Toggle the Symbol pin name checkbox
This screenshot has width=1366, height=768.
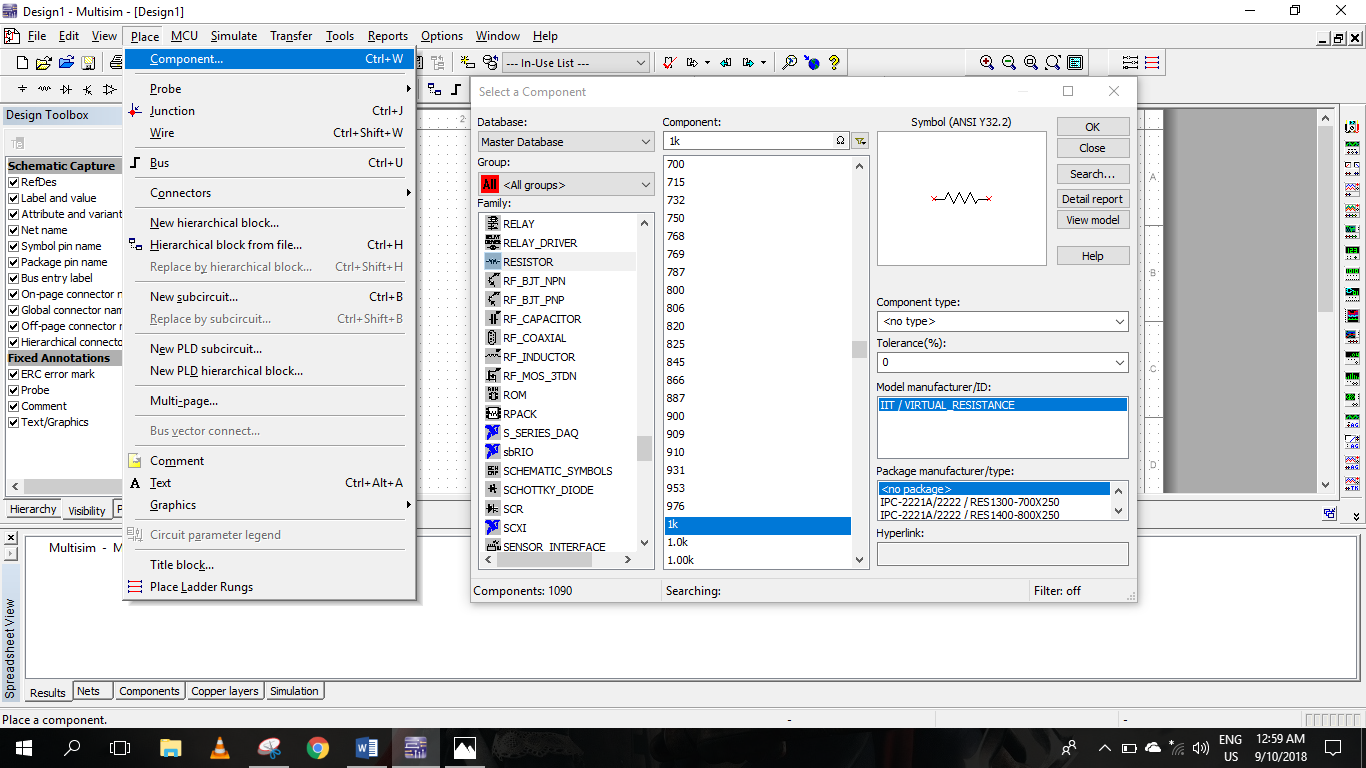click(x=14, y=246)
